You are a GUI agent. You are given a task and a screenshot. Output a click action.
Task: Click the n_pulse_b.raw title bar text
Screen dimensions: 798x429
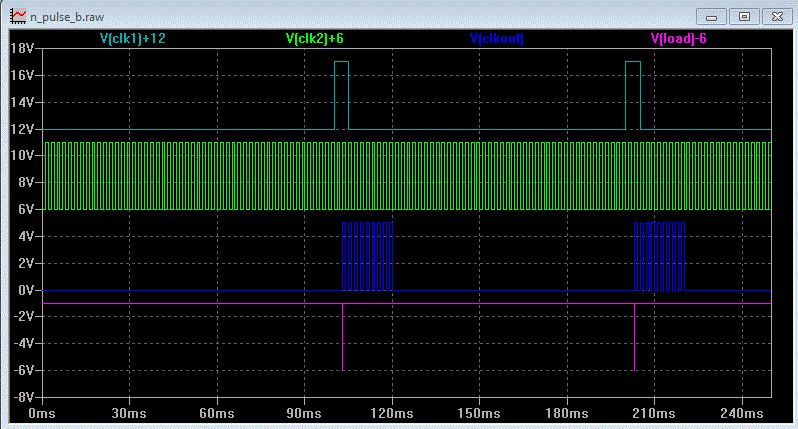(67, 17)
